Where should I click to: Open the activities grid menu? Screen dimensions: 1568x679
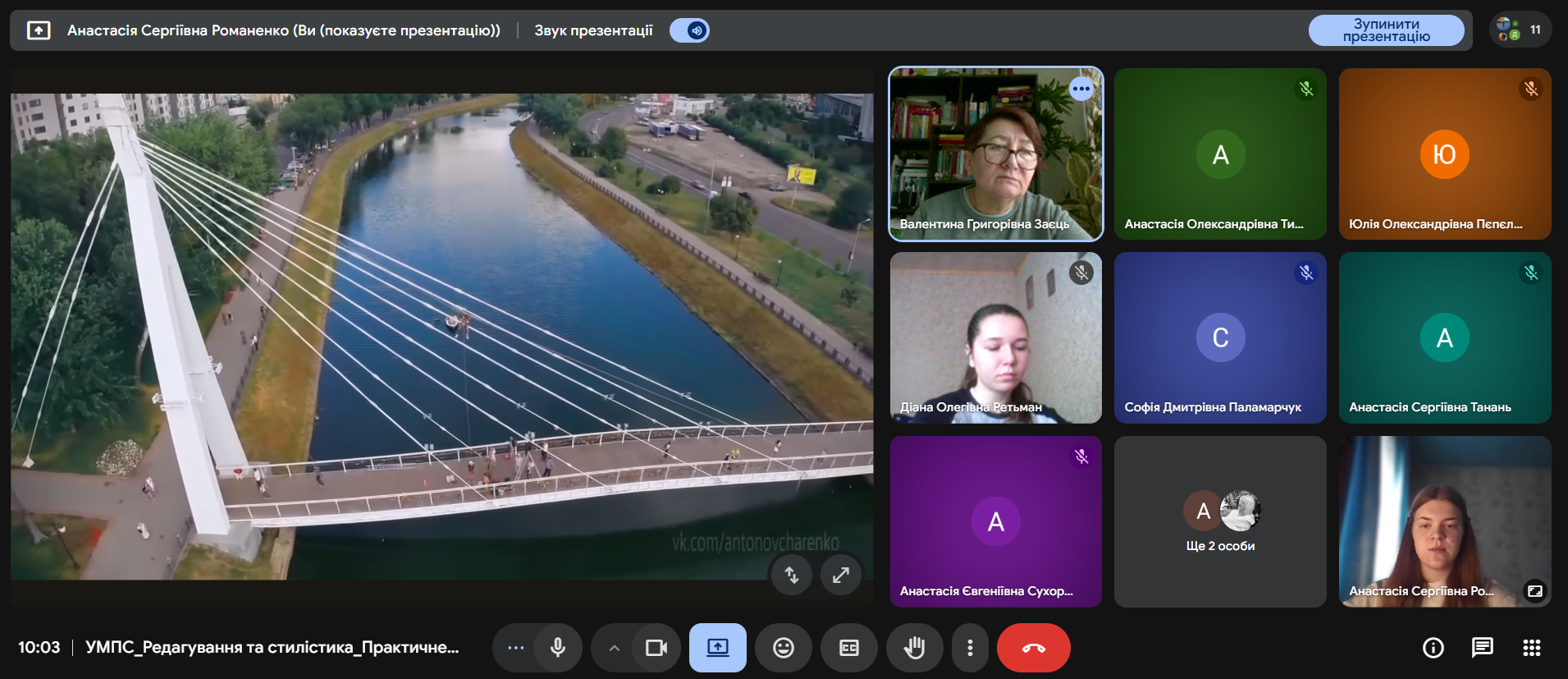coord(1531,648)
